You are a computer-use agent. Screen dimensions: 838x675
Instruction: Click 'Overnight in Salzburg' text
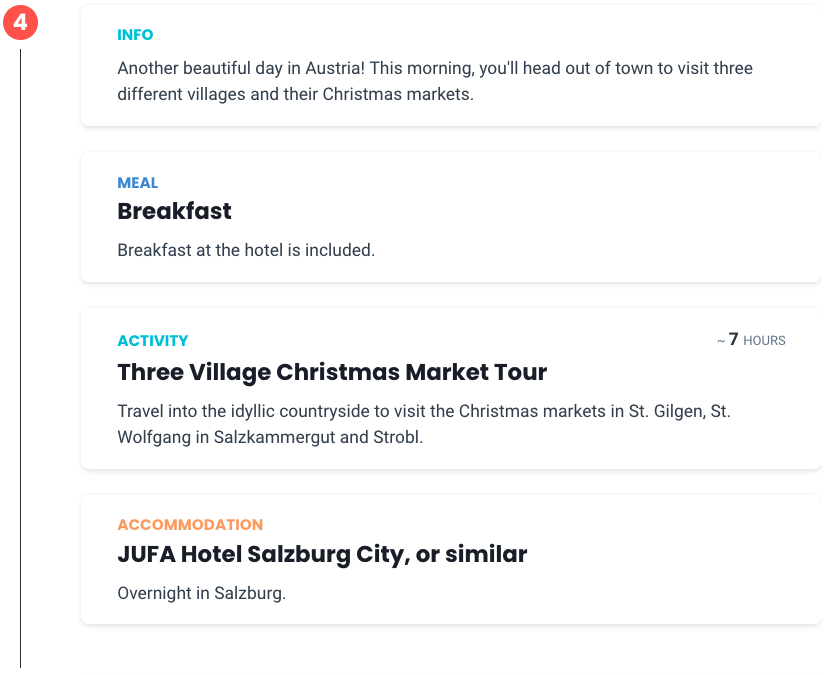pyautogui.click(x=201, y=593)
